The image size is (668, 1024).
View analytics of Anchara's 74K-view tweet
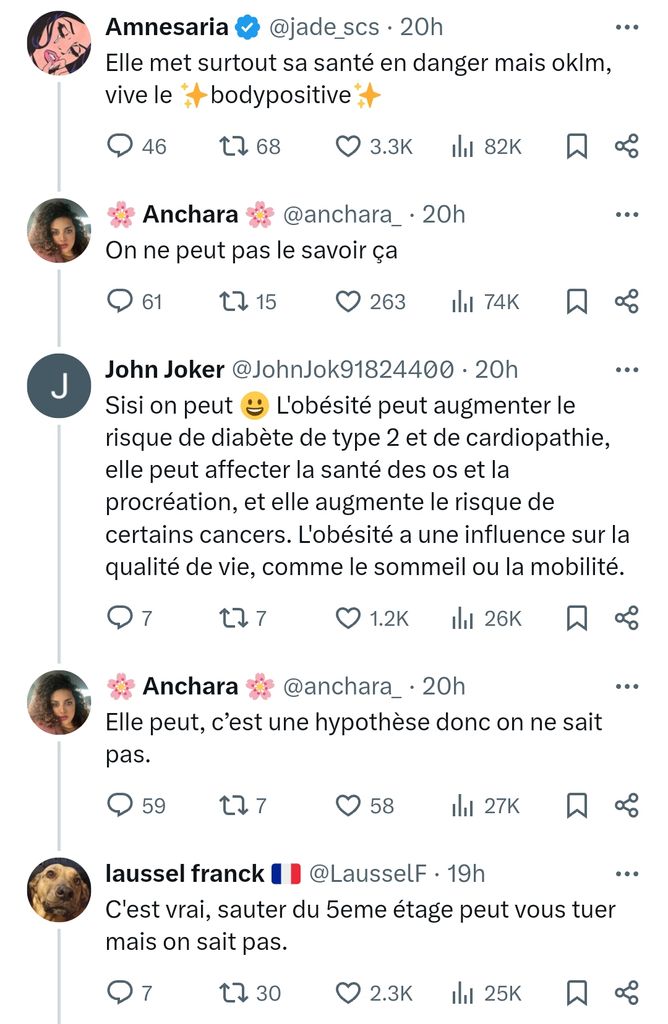click(x=462, y=301)
